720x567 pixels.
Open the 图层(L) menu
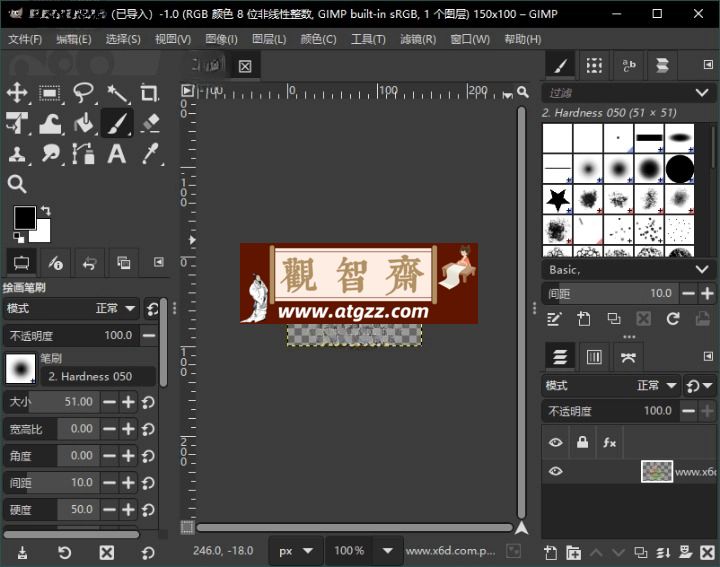(269, 39)
